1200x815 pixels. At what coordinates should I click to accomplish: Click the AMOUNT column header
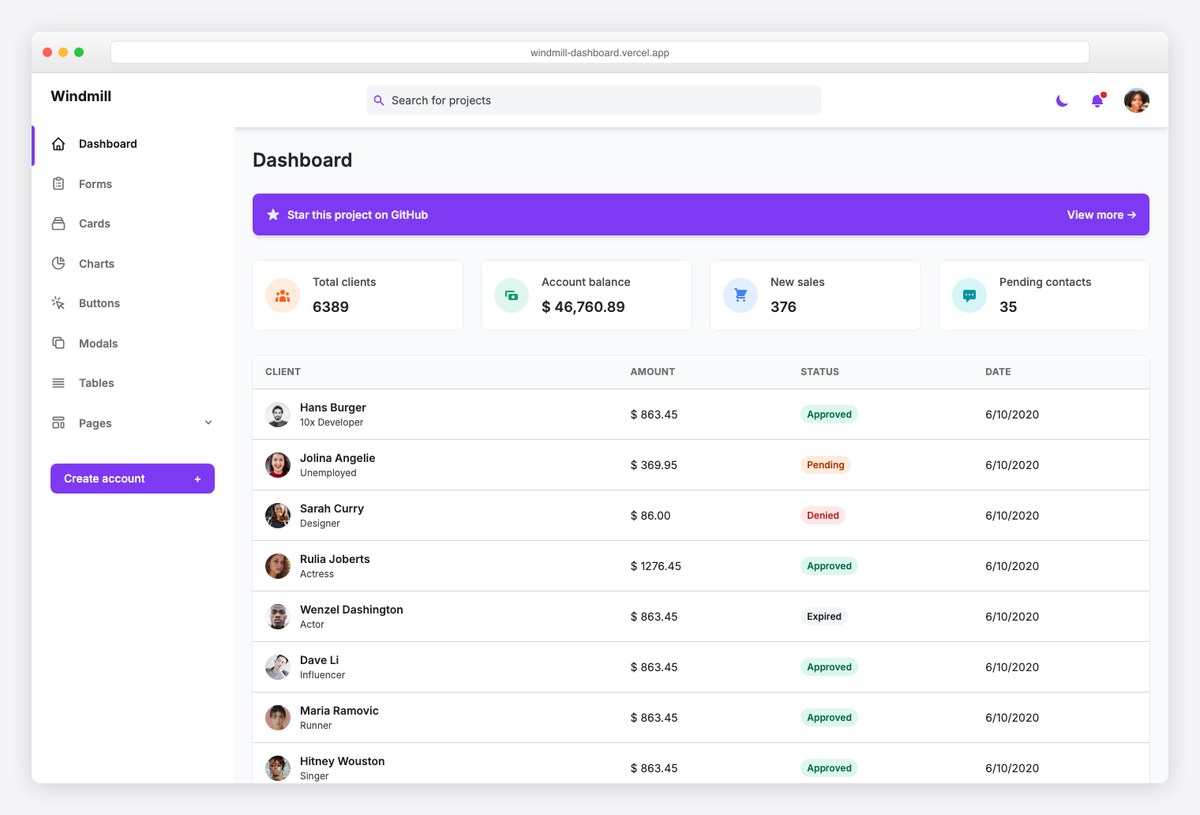[x=652, y=372]
